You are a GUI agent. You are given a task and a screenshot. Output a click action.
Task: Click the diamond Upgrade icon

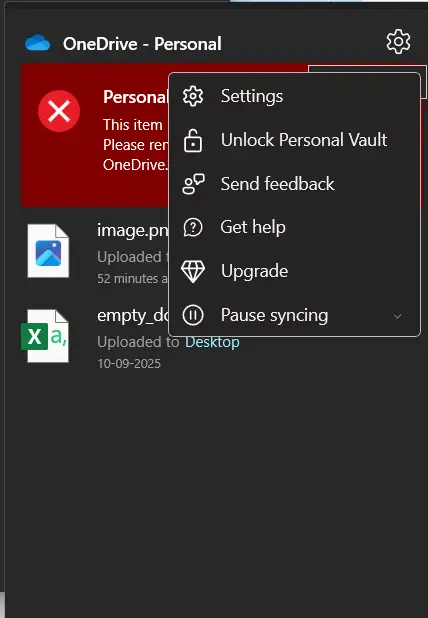pyautogui.click(x=193, y=272)
